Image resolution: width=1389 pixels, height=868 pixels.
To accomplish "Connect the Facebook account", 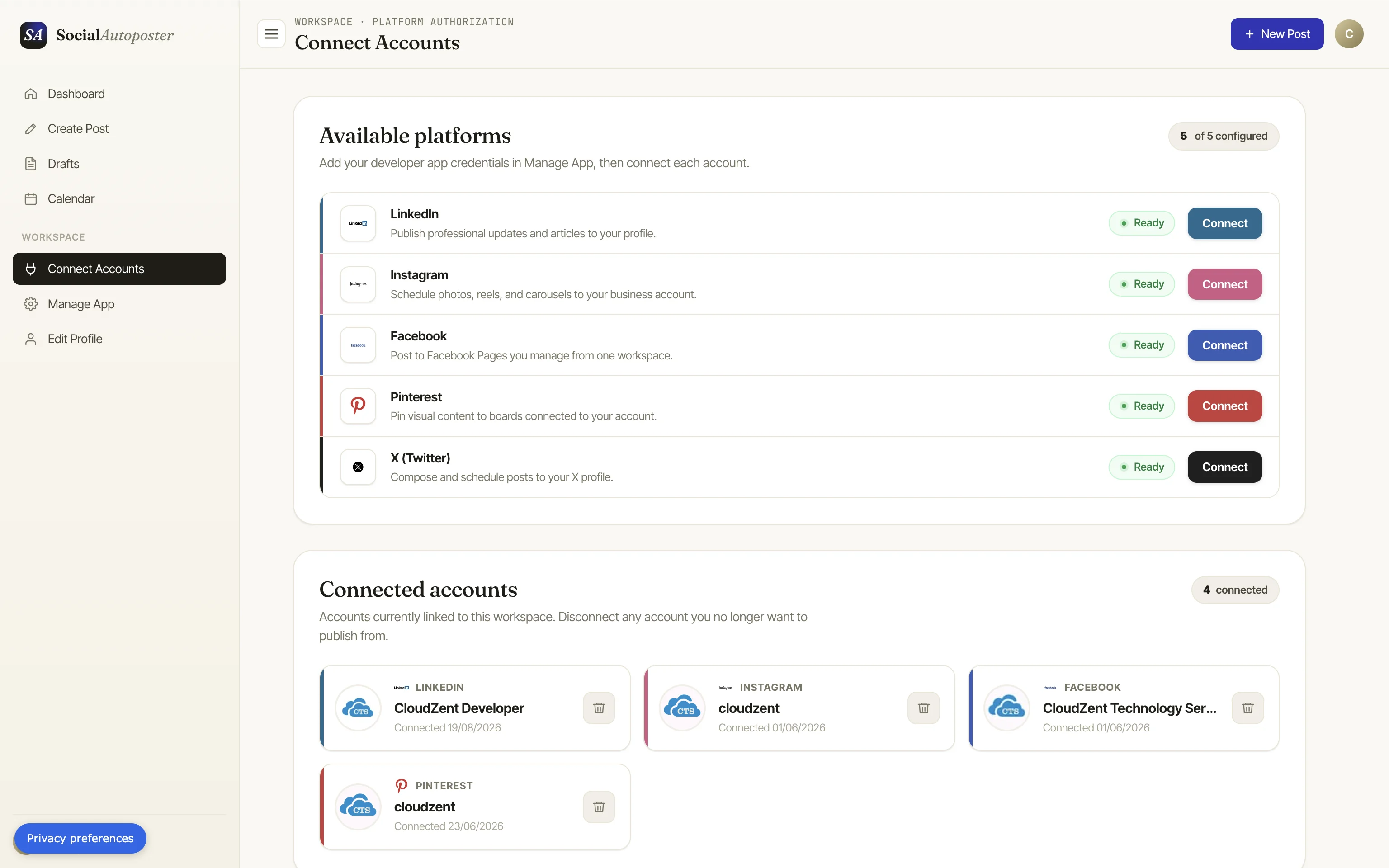I will [1225, 345].
